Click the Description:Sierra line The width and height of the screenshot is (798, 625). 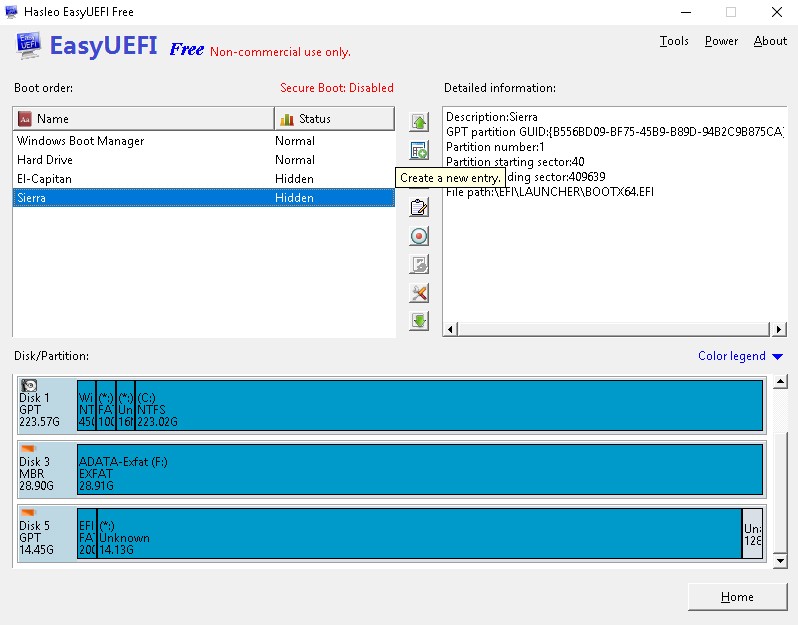492,117
